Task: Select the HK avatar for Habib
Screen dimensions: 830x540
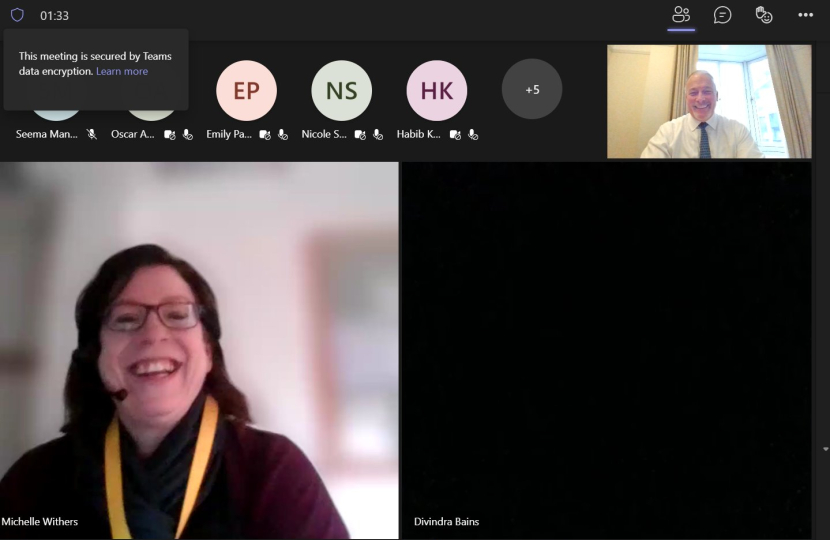Action: (x=437, y=90)
